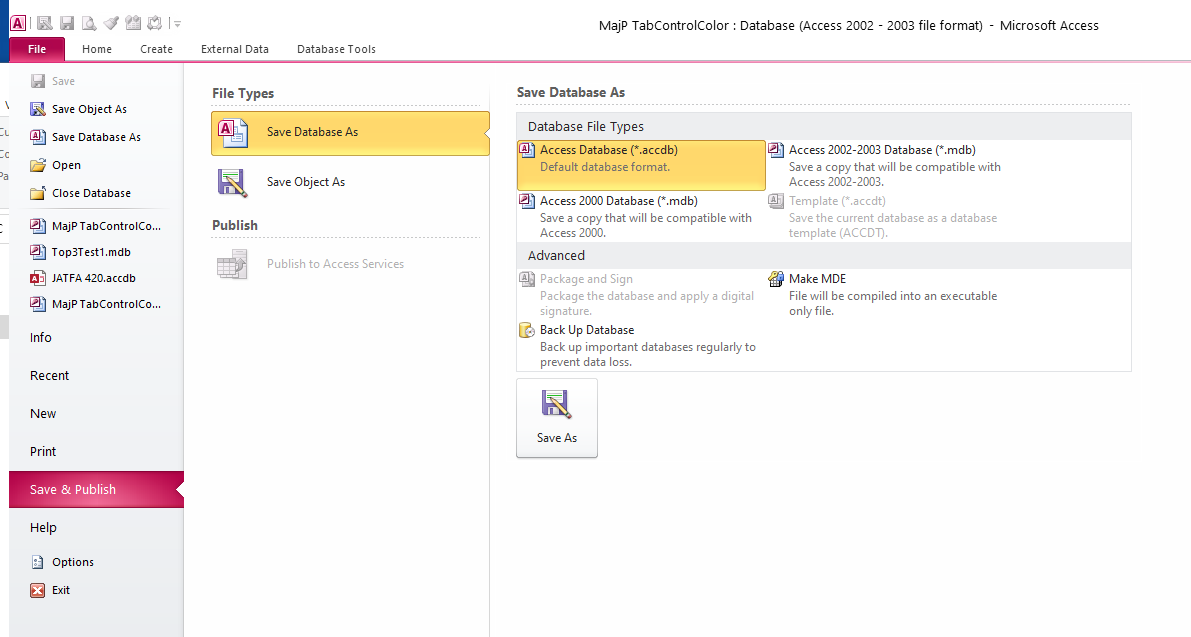Select the New section in backstage
The image size is (1191, 637).
(x=43, y=414)
